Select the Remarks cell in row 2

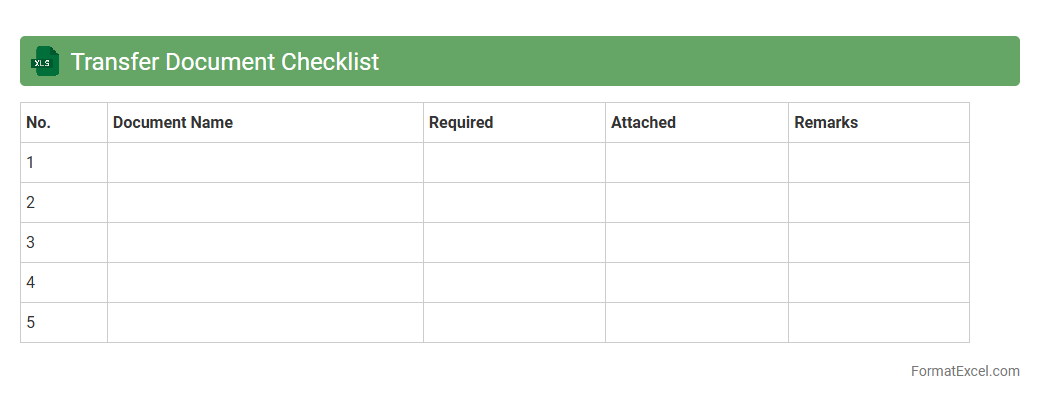878,203
